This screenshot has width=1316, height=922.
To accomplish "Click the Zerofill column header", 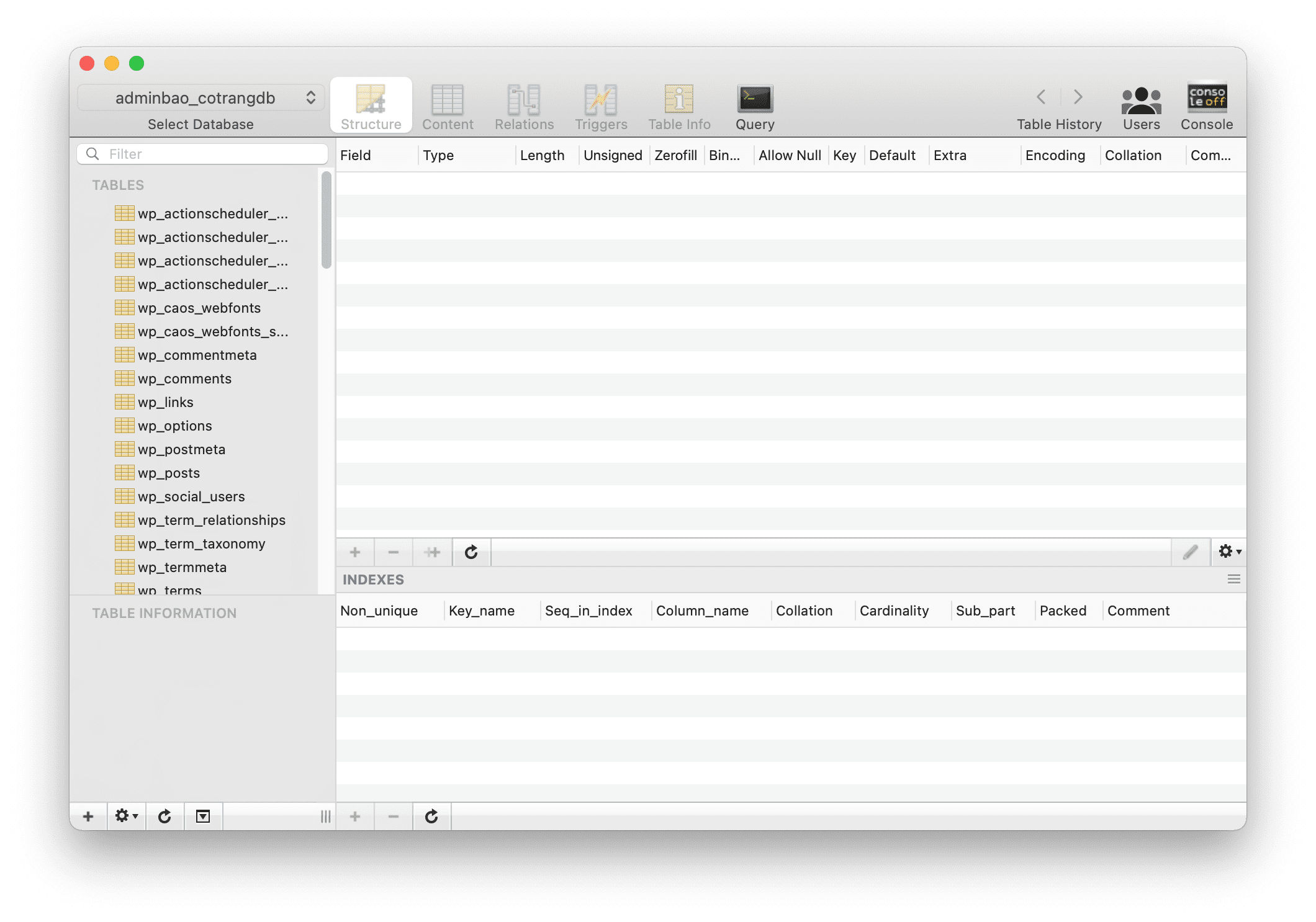I will 677,155.
